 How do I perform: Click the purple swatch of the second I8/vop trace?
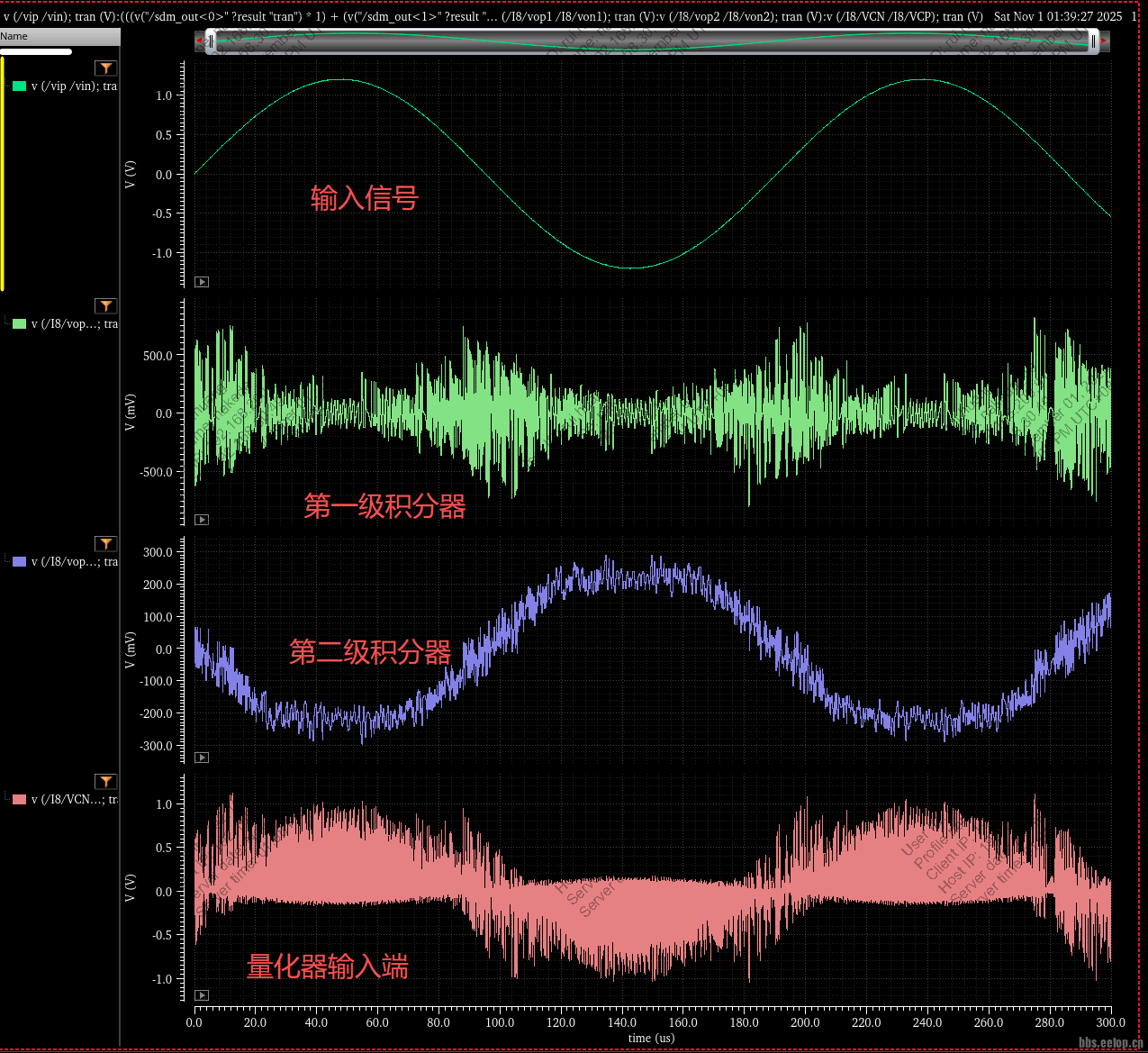pos(19,562)
